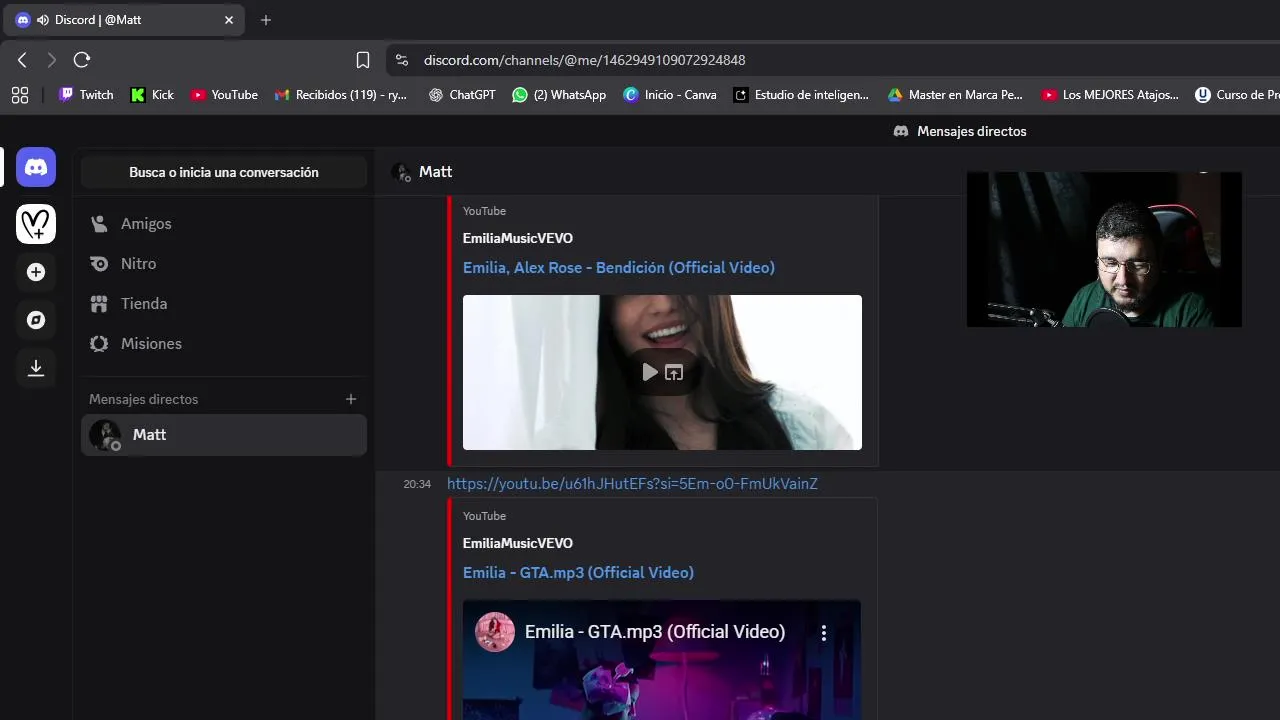Image resolution: width=1280 pixels, height=720 pixels.
Task: Open three-dot menu on GTA.mp3 video
Action: point(824,632)
